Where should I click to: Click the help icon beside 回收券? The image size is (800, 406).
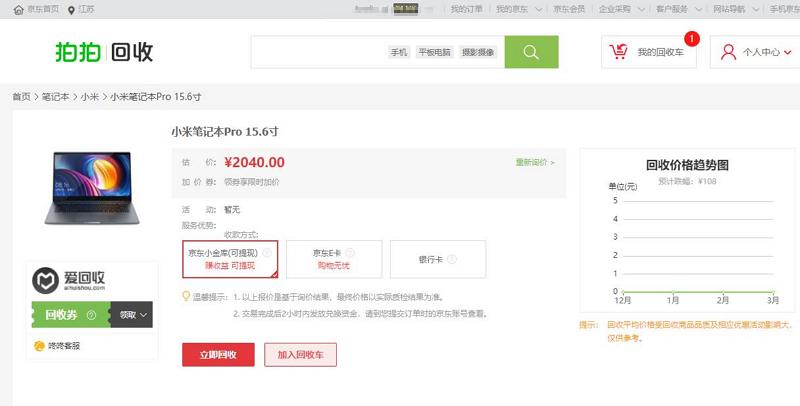point(91,315)
